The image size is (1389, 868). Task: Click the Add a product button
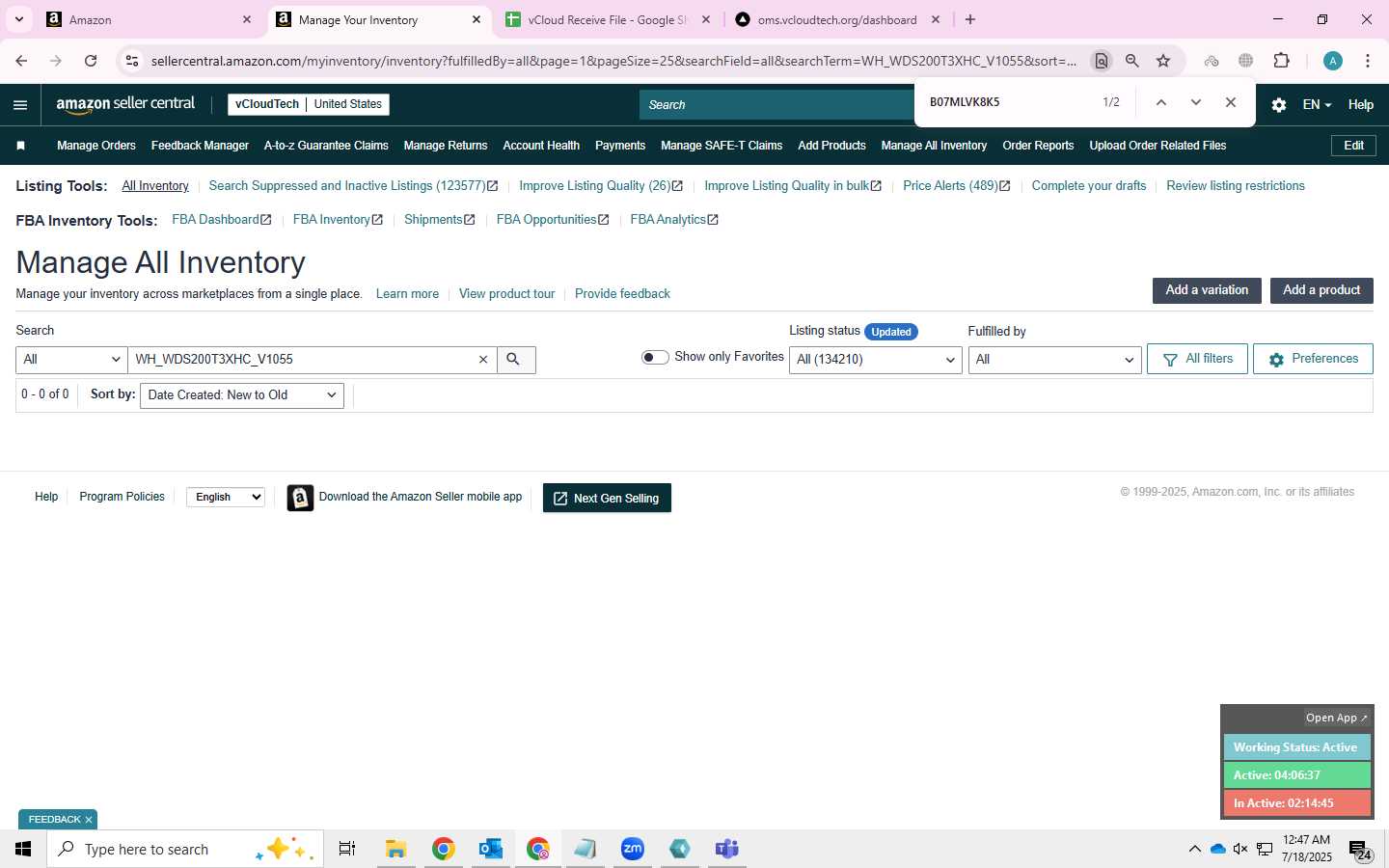[x=1321, y=290]
